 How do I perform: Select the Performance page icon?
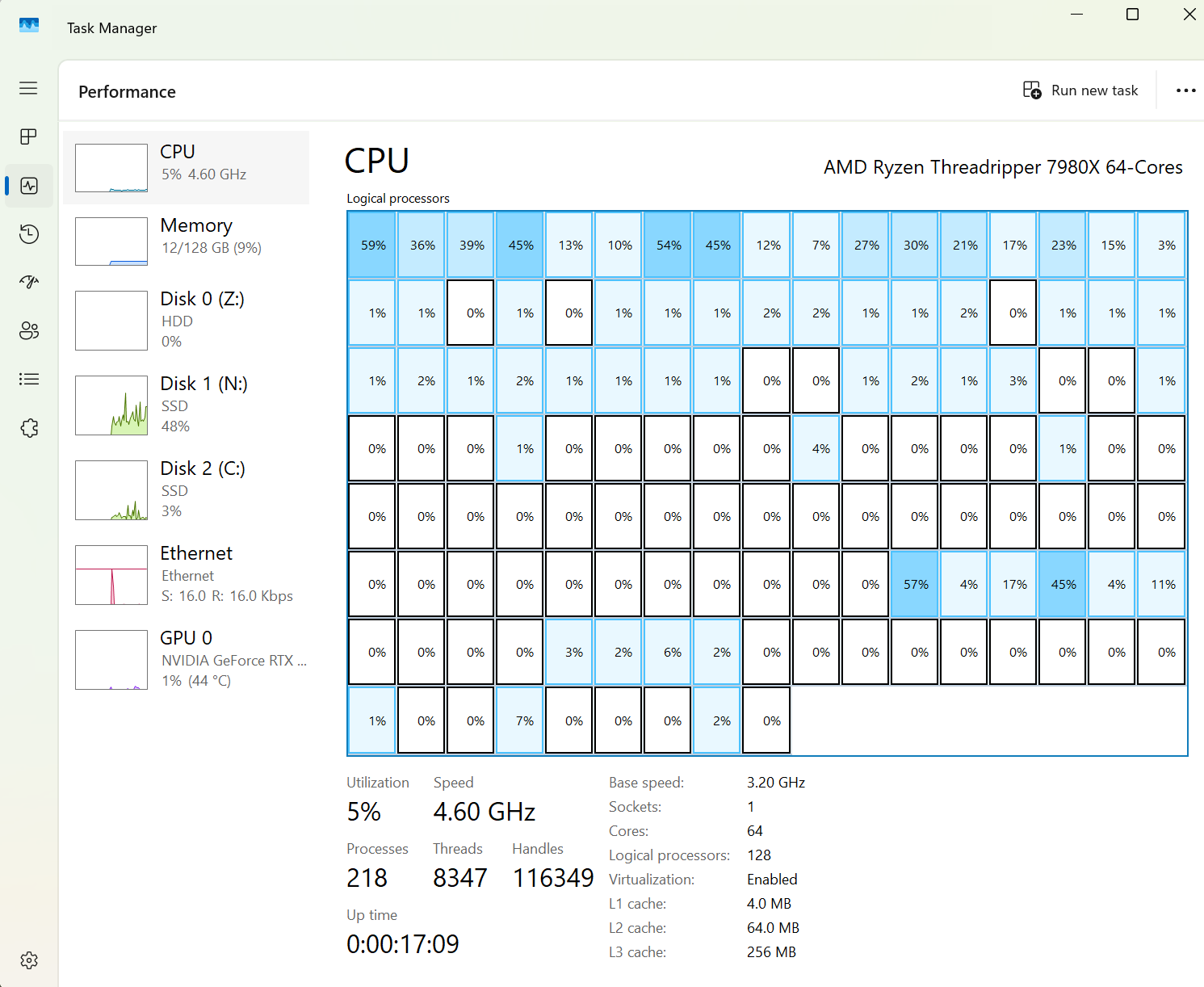[29, 186]
